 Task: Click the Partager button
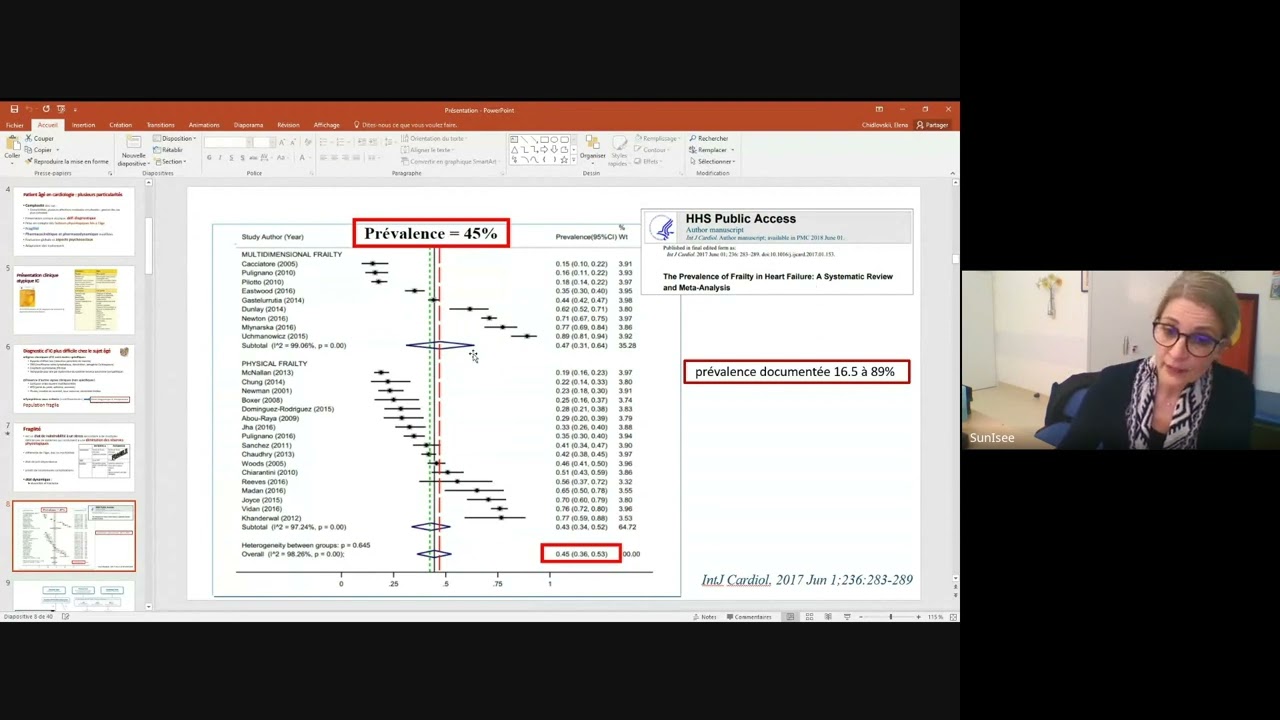[x=932, y=125]
